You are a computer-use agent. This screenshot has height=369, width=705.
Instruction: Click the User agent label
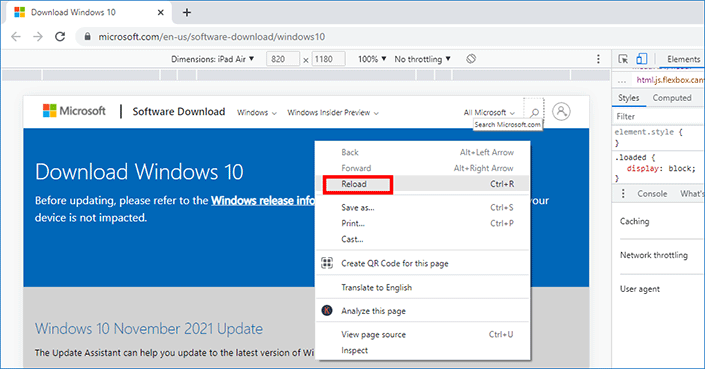click(x=640, y=289)
